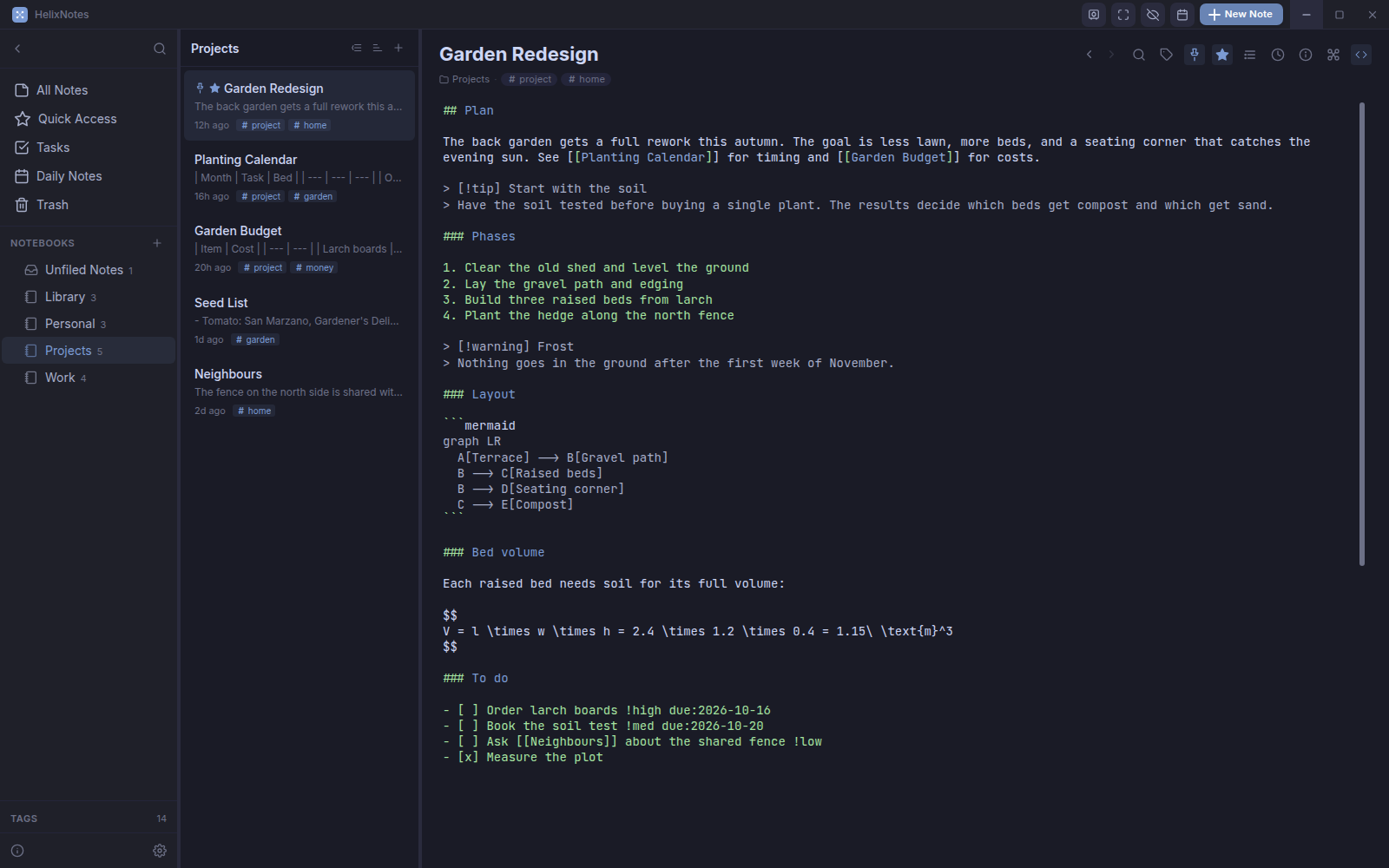Open the calendar from the title bar
This screenshot has width=1389, height=868.
(x=1182, y=15)
